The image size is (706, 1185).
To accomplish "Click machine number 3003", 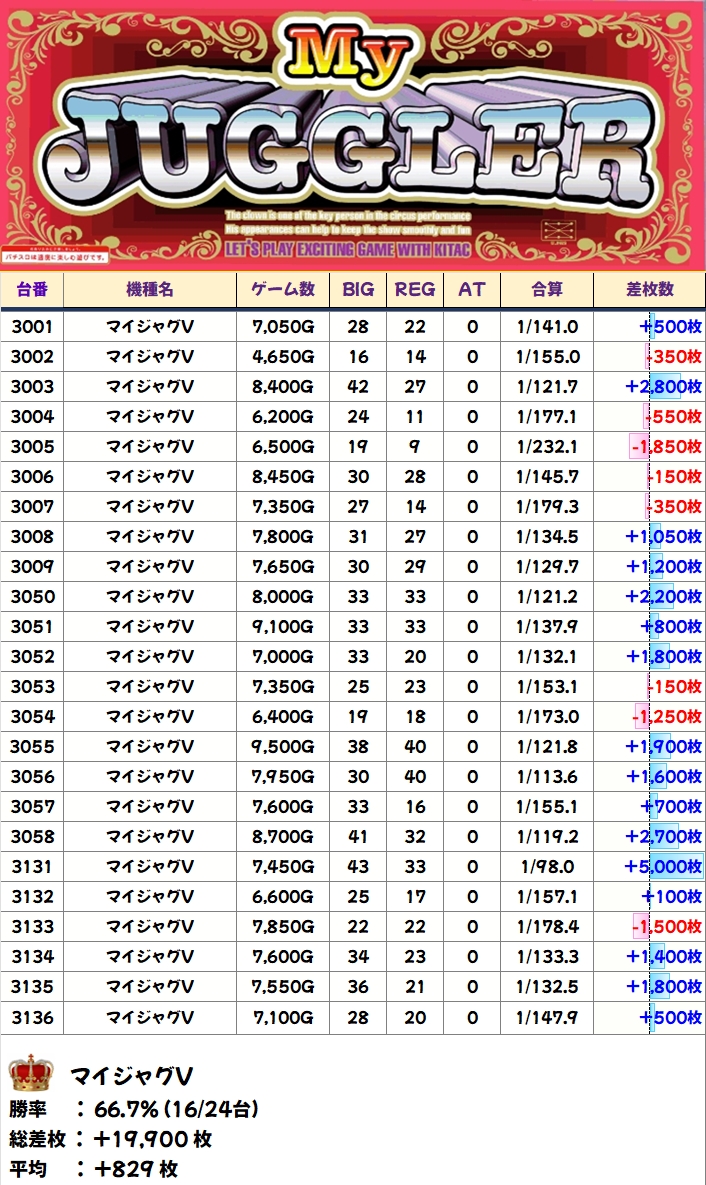I will tap(33, 387).
